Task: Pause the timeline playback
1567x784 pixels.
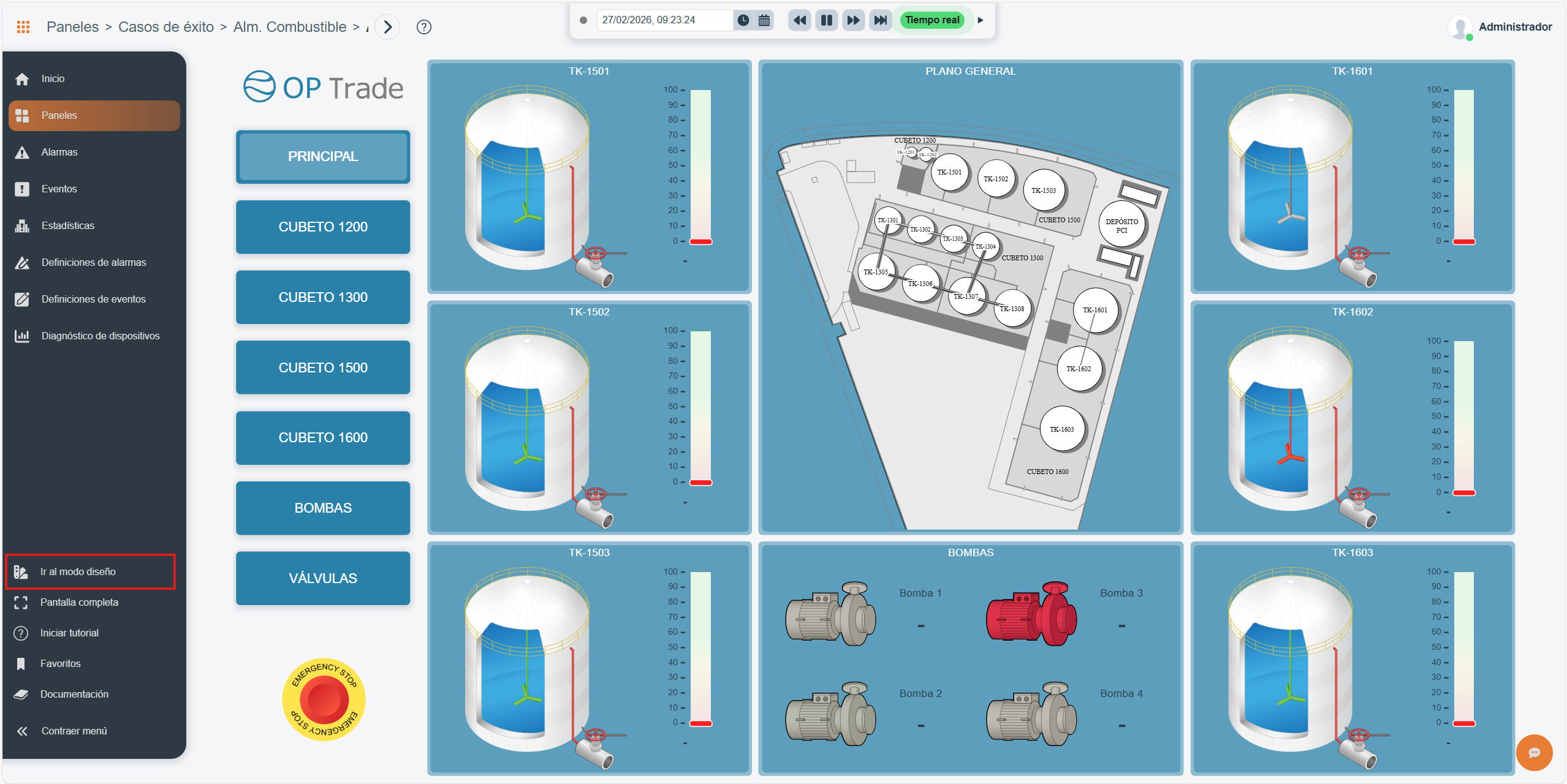Action: 826,20
